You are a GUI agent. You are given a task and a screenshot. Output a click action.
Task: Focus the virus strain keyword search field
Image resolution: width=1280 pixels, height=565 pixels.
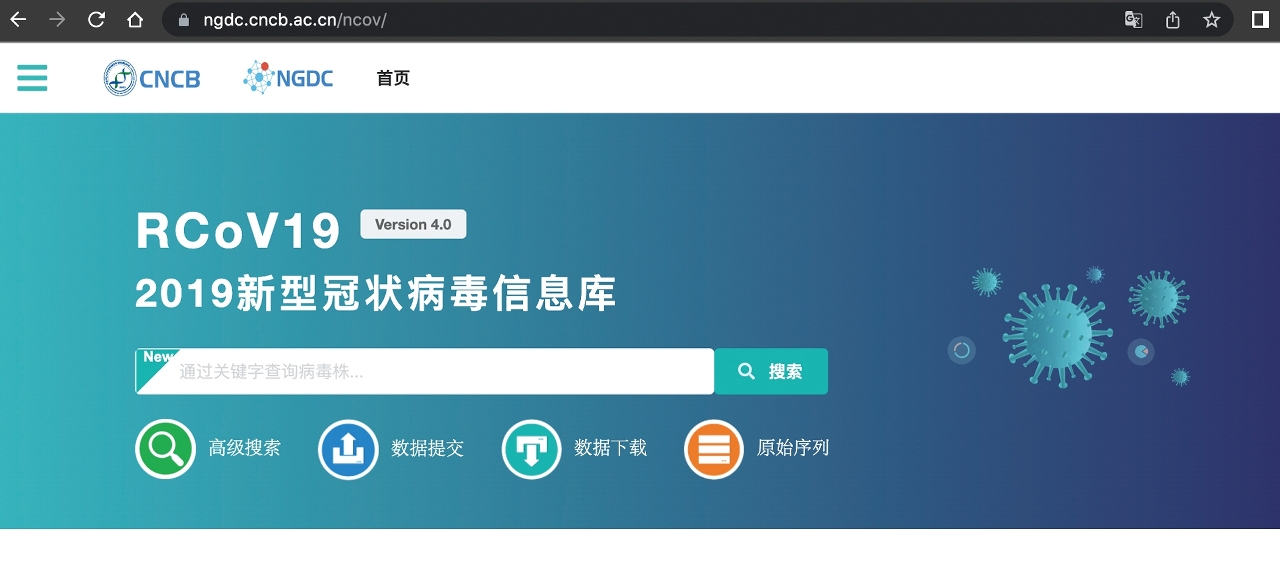pyautogui.click(x=440, y=372)
